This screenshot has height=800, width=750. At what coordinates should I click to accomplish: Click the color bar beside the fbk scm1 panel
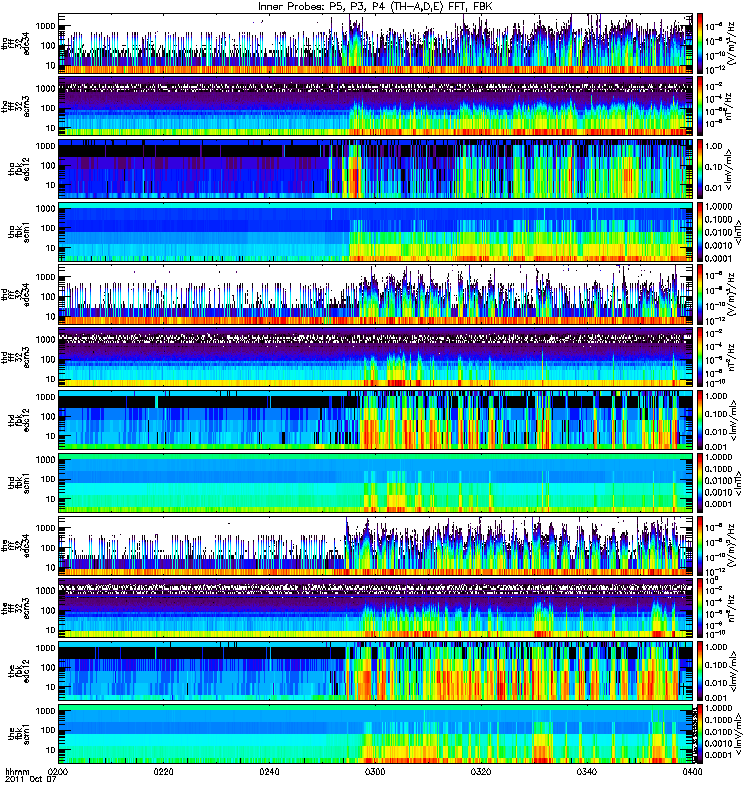700,734
